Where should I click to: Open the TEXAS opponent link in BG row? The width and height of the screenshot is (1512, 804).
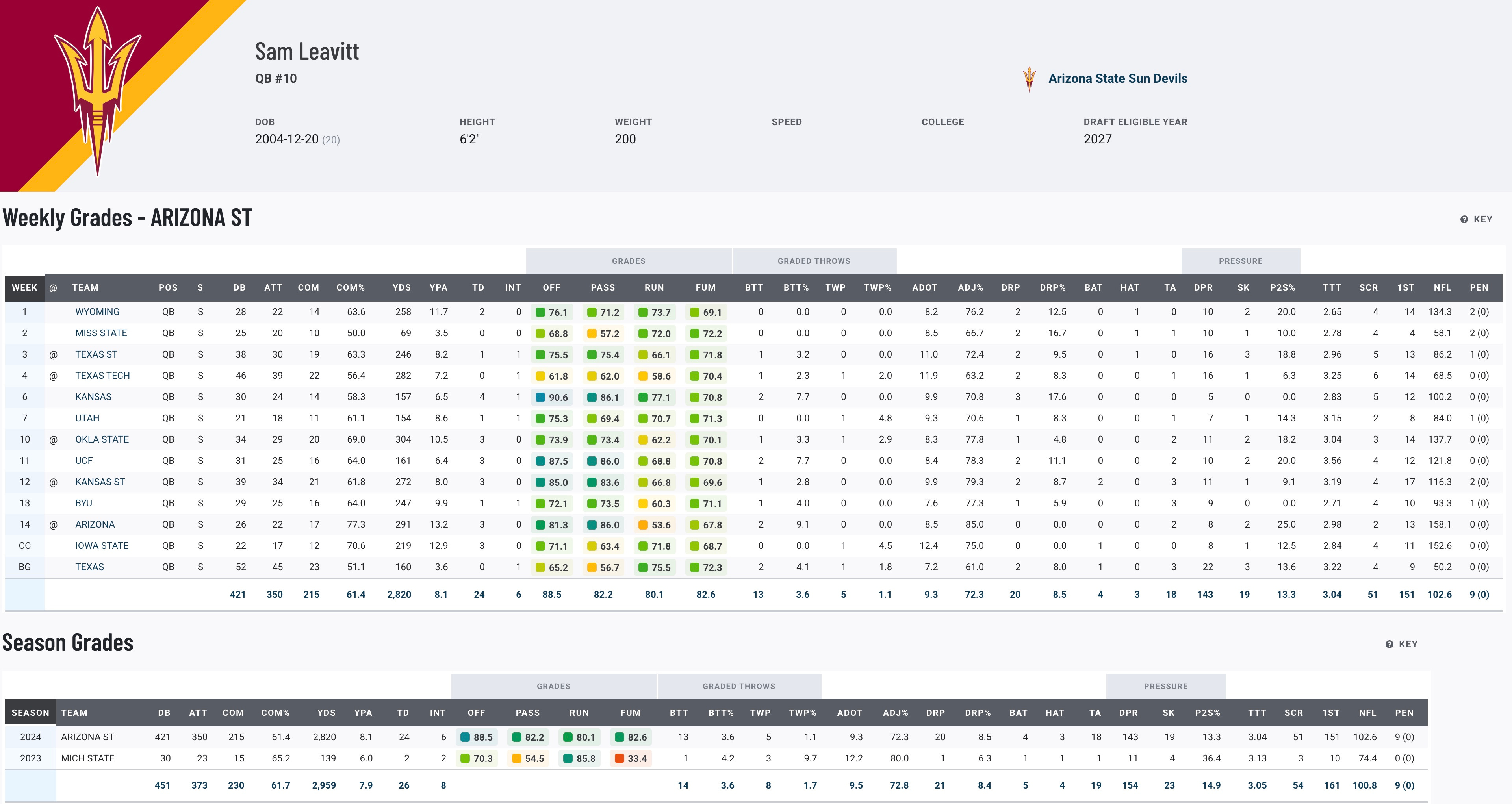[x=89, y=567]
